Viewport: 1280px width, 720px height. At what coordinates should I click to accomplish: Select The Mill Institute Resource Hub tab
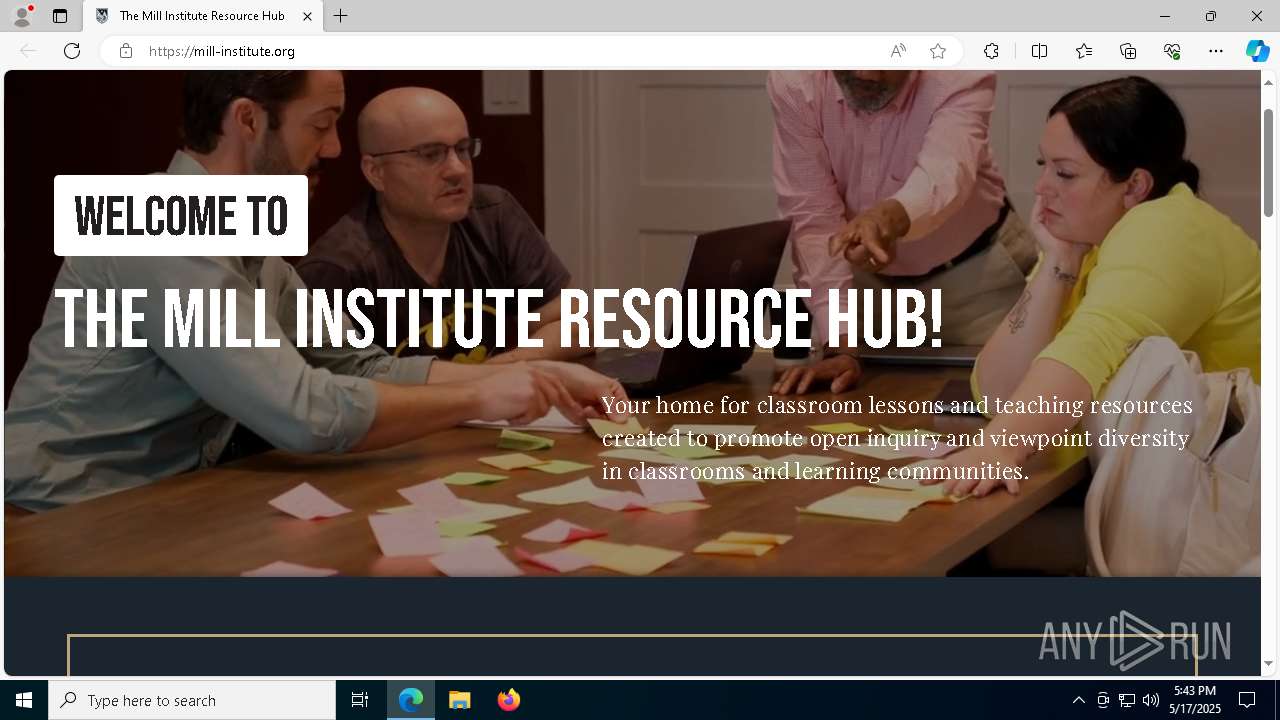point(203,16)
